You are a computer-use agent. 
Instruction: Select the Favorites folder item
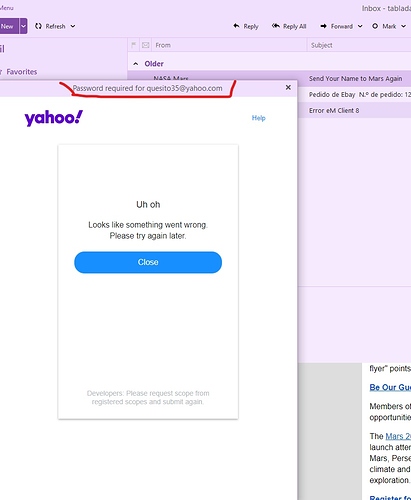pyautogui.click(x=22, y=72)
